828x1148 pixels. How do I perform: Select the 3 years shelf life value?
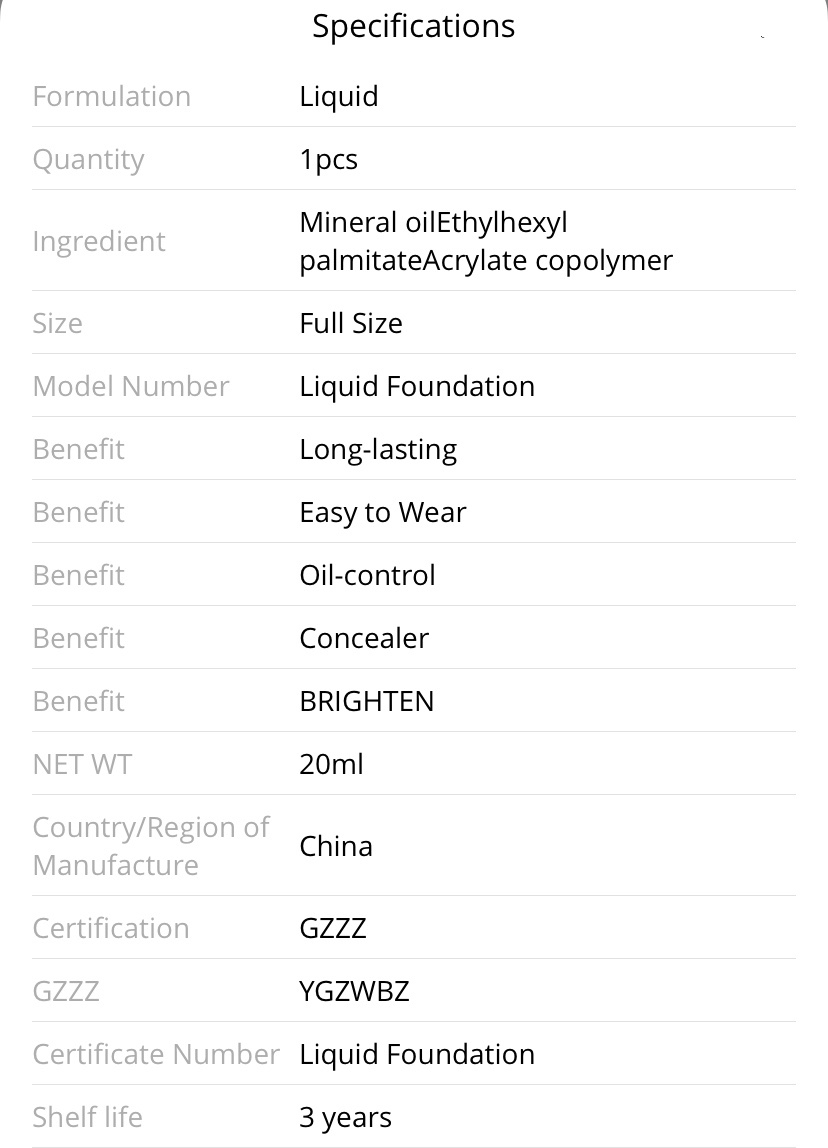[346, 1118]
